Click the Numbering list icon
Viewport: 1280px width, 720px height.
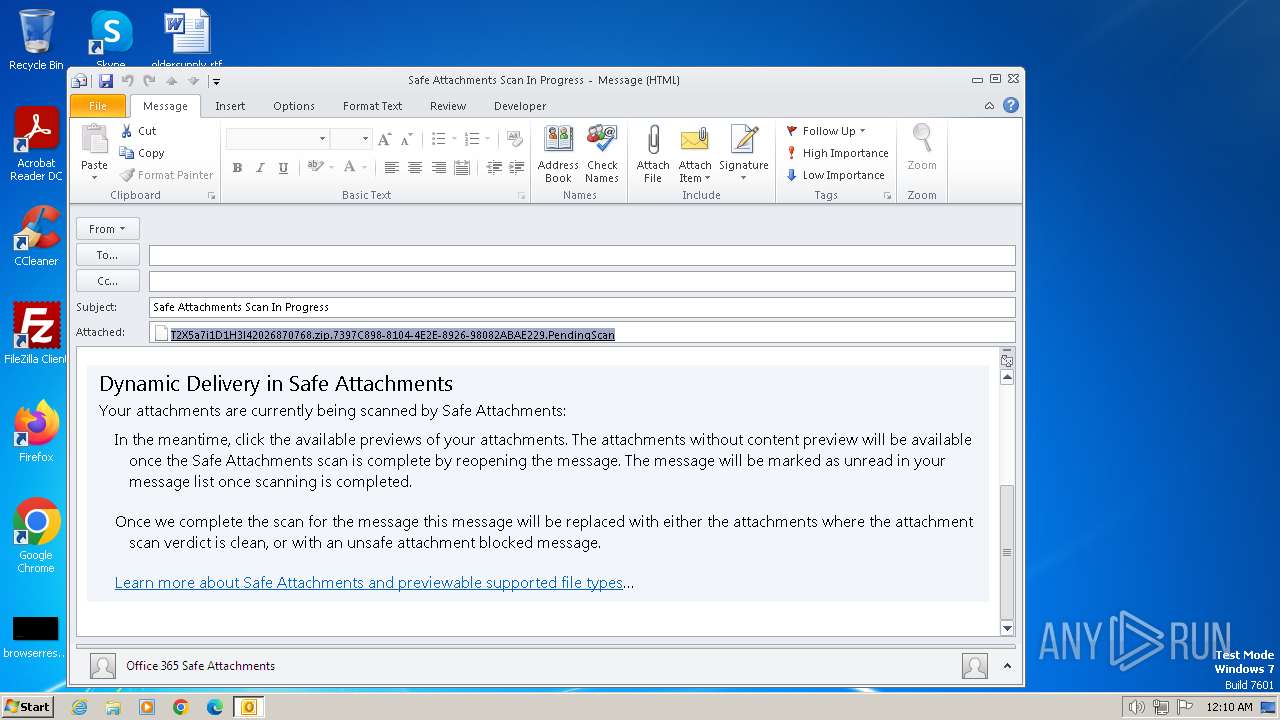tap(472, 139)
